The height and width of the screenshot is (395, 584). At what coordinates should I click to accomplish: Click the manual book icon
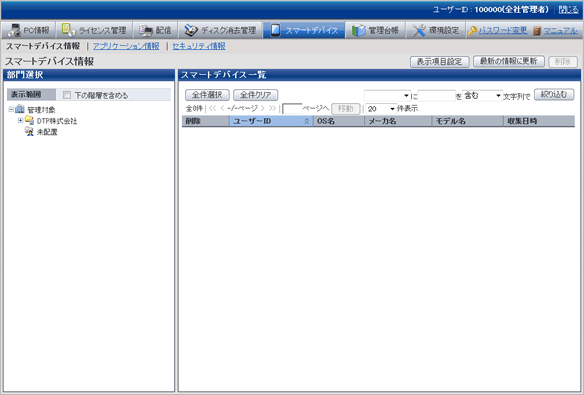[537, 31]
